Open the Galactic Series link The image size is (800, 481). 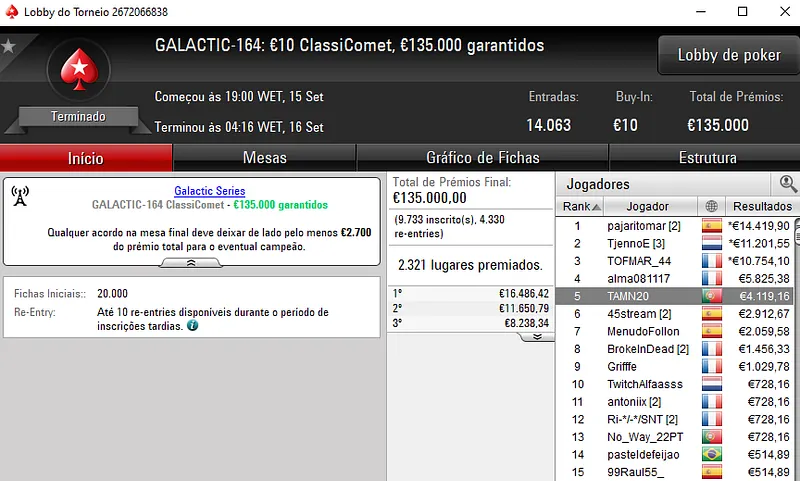coord(209,191)
